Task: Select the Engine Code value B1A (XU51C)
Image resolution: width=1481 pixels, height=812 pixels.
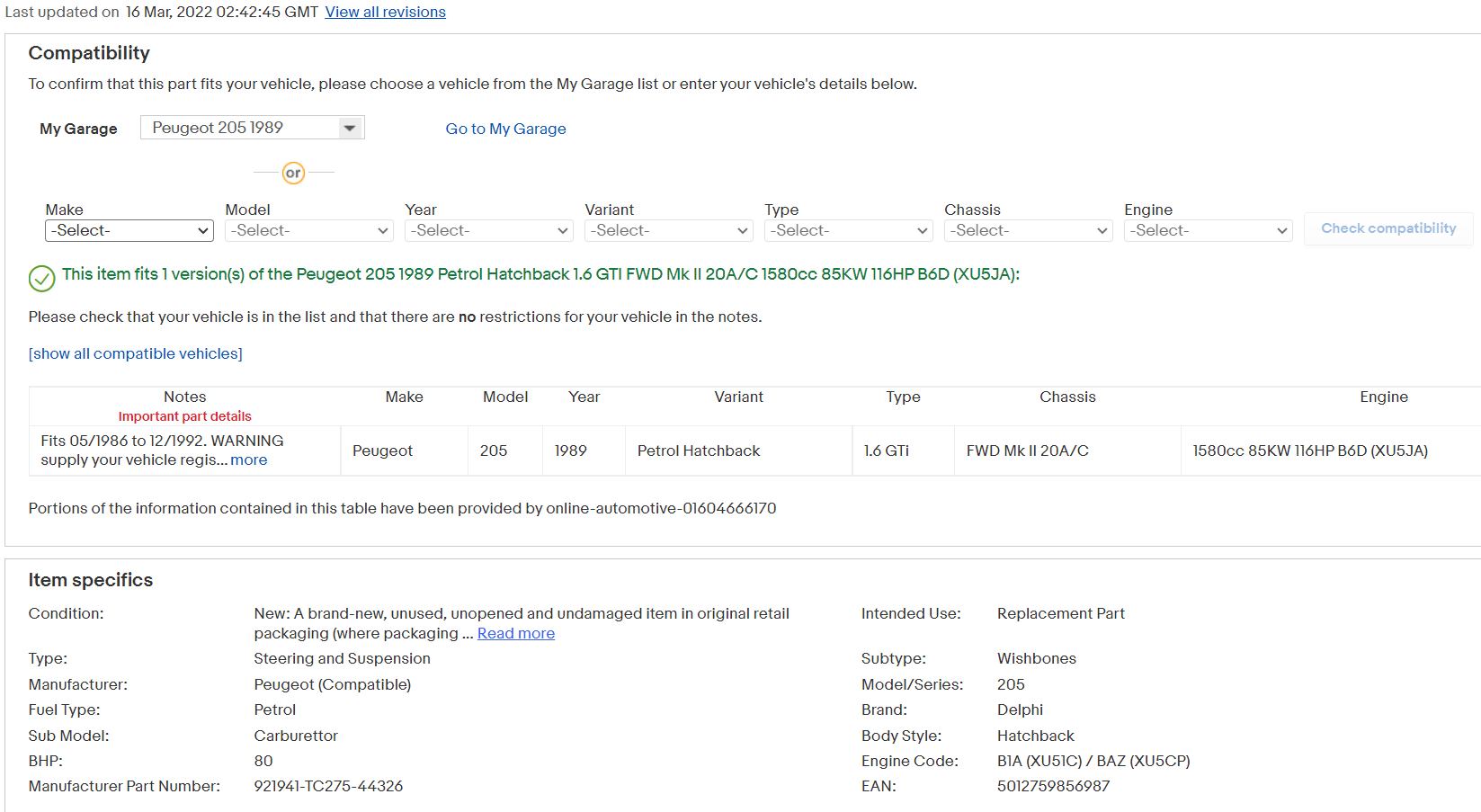Action: 1093,761
